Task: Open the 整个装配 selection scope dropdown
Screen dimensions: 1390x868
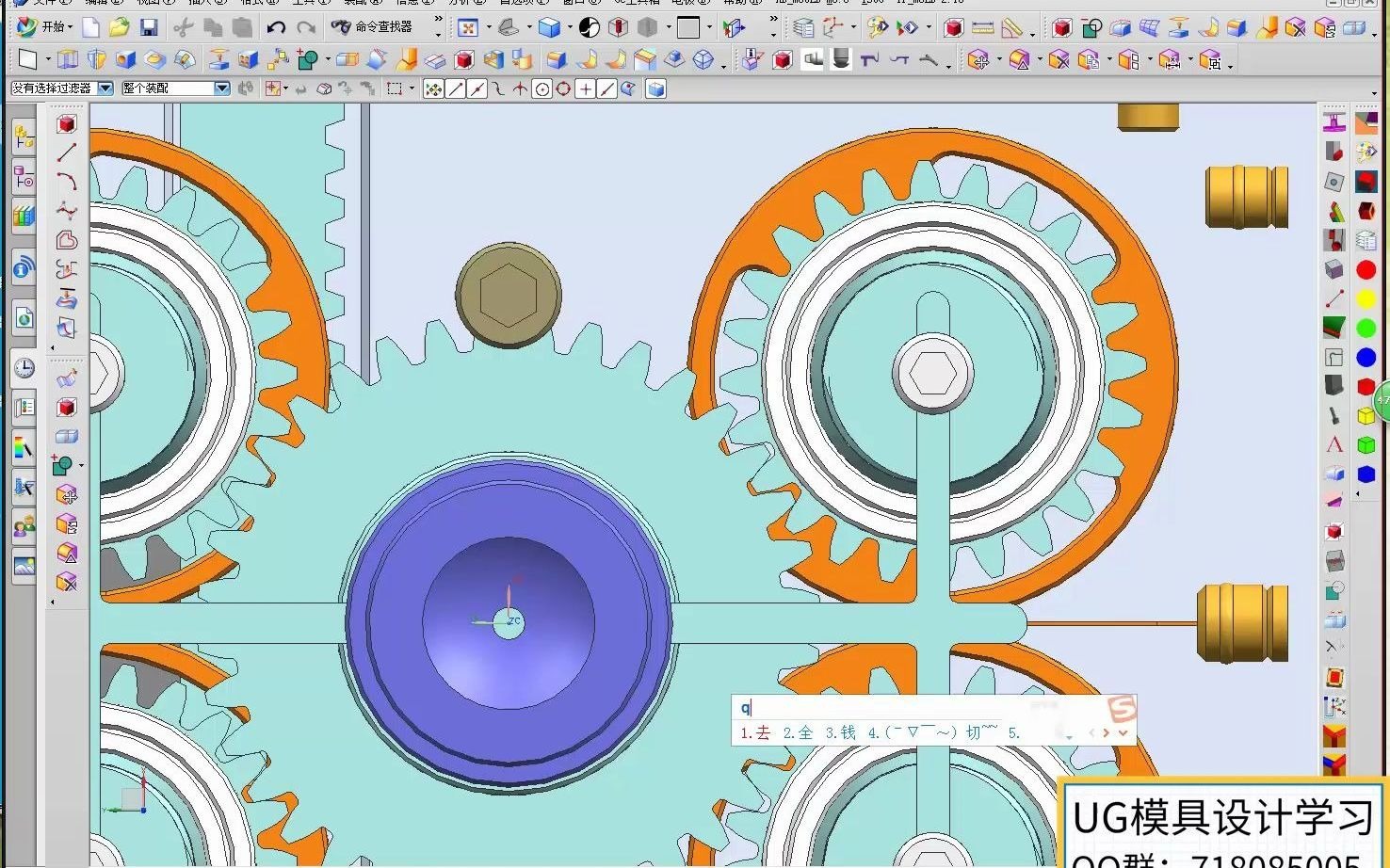Action: 222,88
